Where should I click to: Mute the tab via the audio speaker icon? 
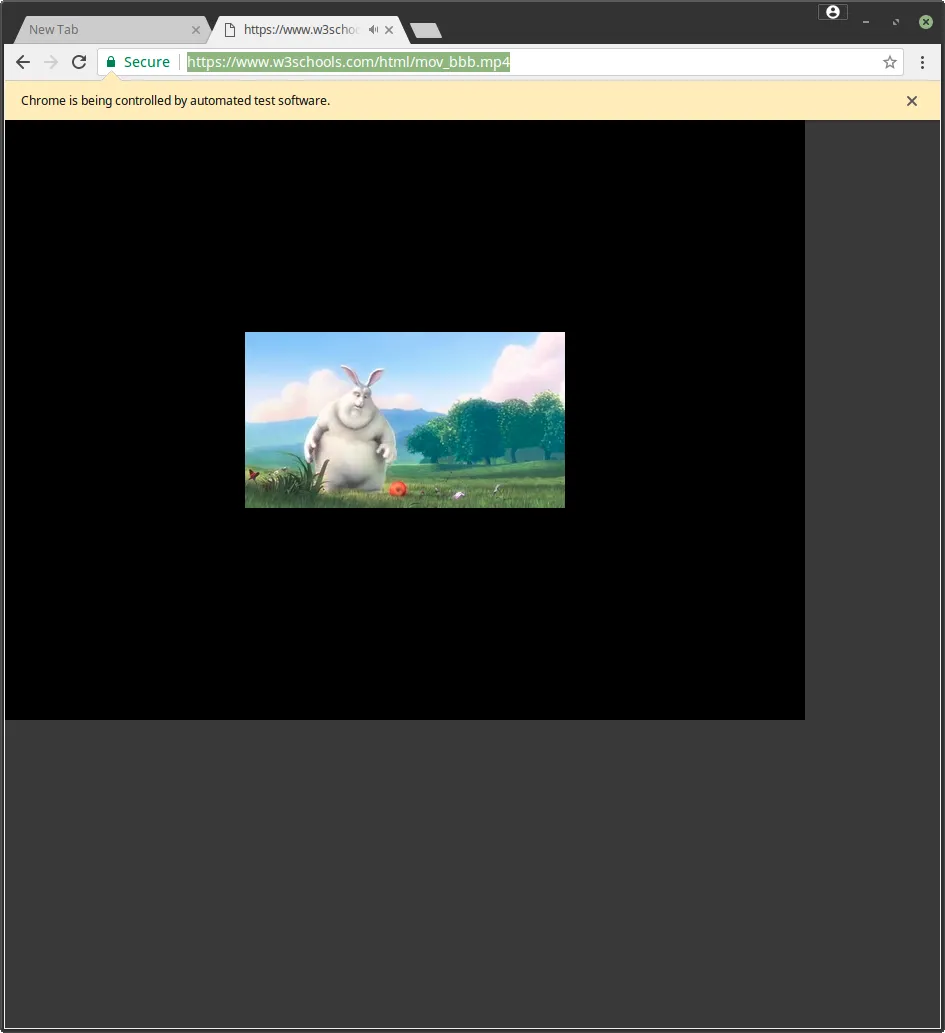[374, 30]
